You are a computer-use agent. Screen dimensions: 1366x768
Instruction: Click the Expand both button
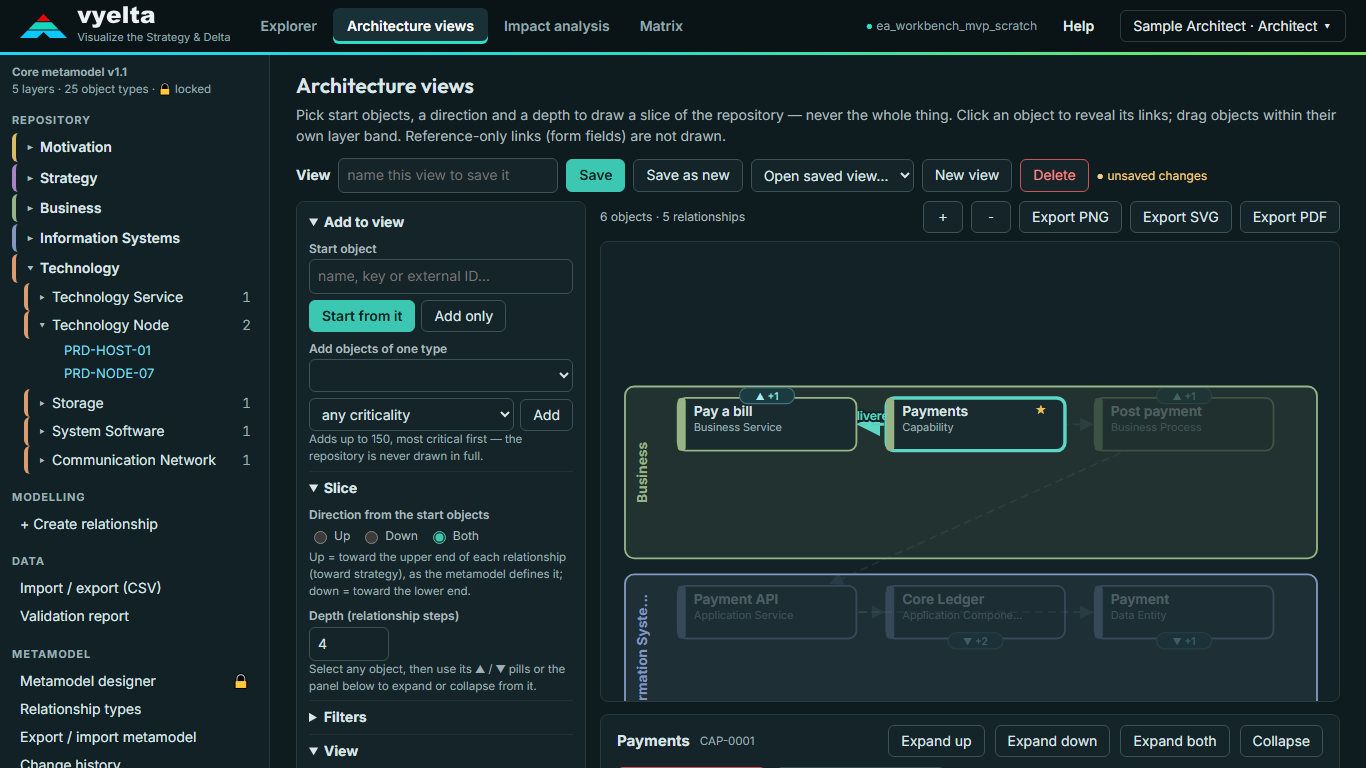1175,741
